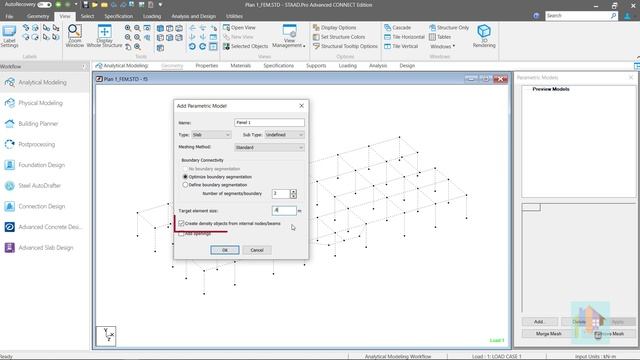
Task: Select Optimize boundary segmentation radio
Action: click(x=185, y=177)
